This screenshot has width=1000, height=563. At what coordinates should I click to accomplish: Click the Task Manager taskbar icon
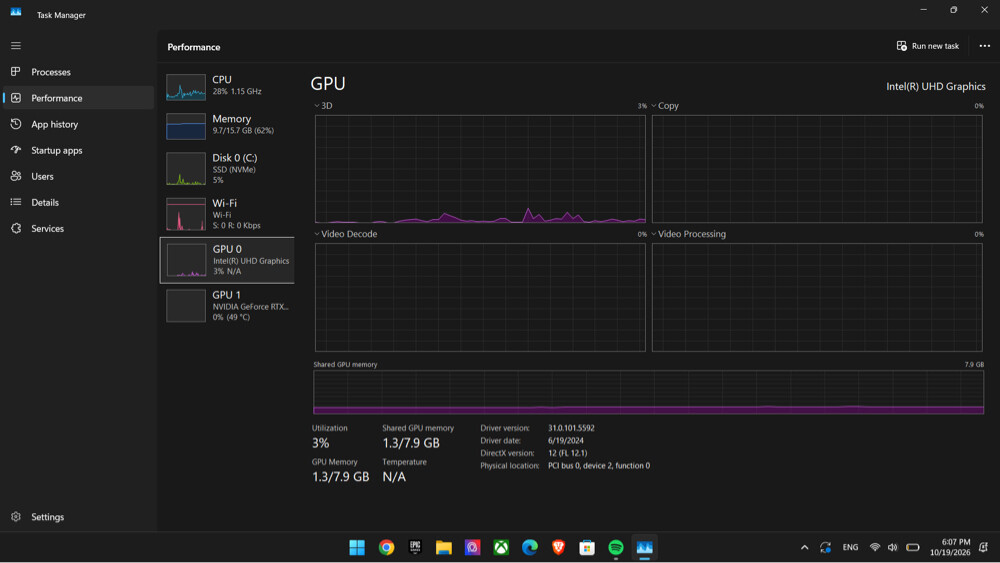(645, 548)
